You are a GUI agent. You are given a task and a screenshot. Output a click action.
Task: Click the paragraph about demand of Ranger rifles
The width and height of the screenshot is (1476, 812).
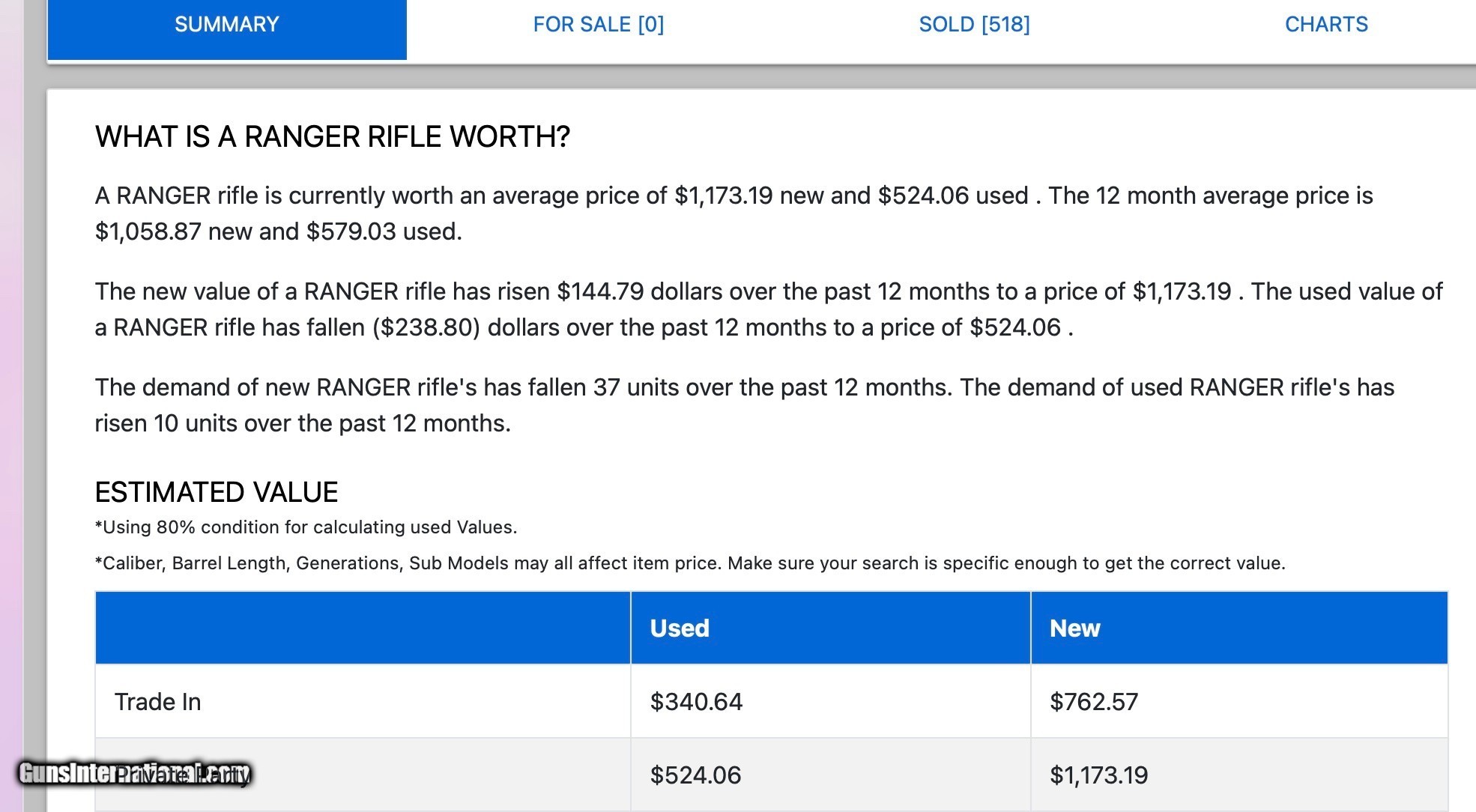pos(744,405)
